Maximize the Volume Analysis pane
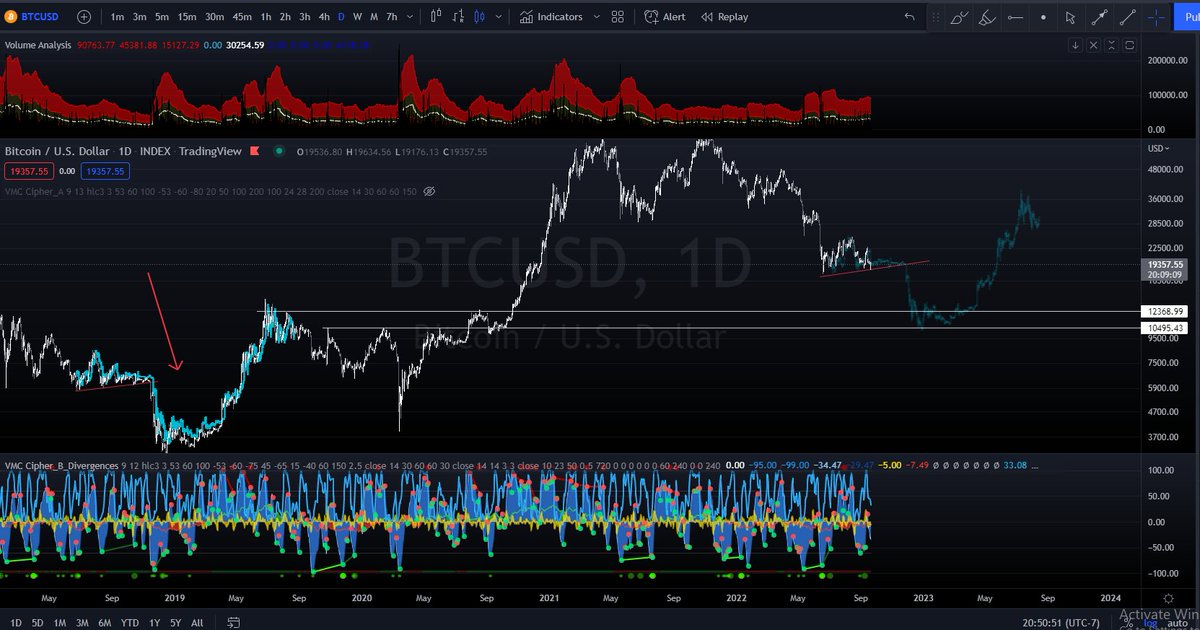Image resolution: width=1200 pixels, height=630 pixels. (x=1129, y=45)
